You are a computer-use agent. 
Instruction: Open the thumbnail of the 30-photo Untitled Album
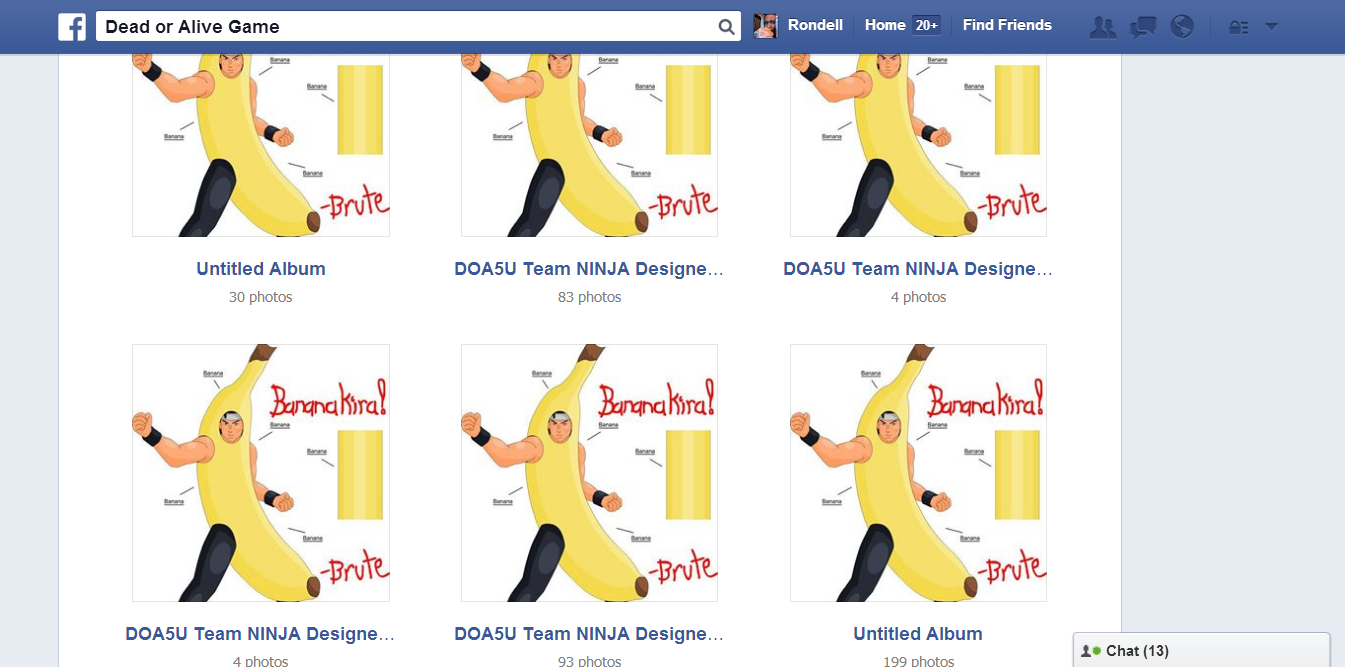pos(261,145)
